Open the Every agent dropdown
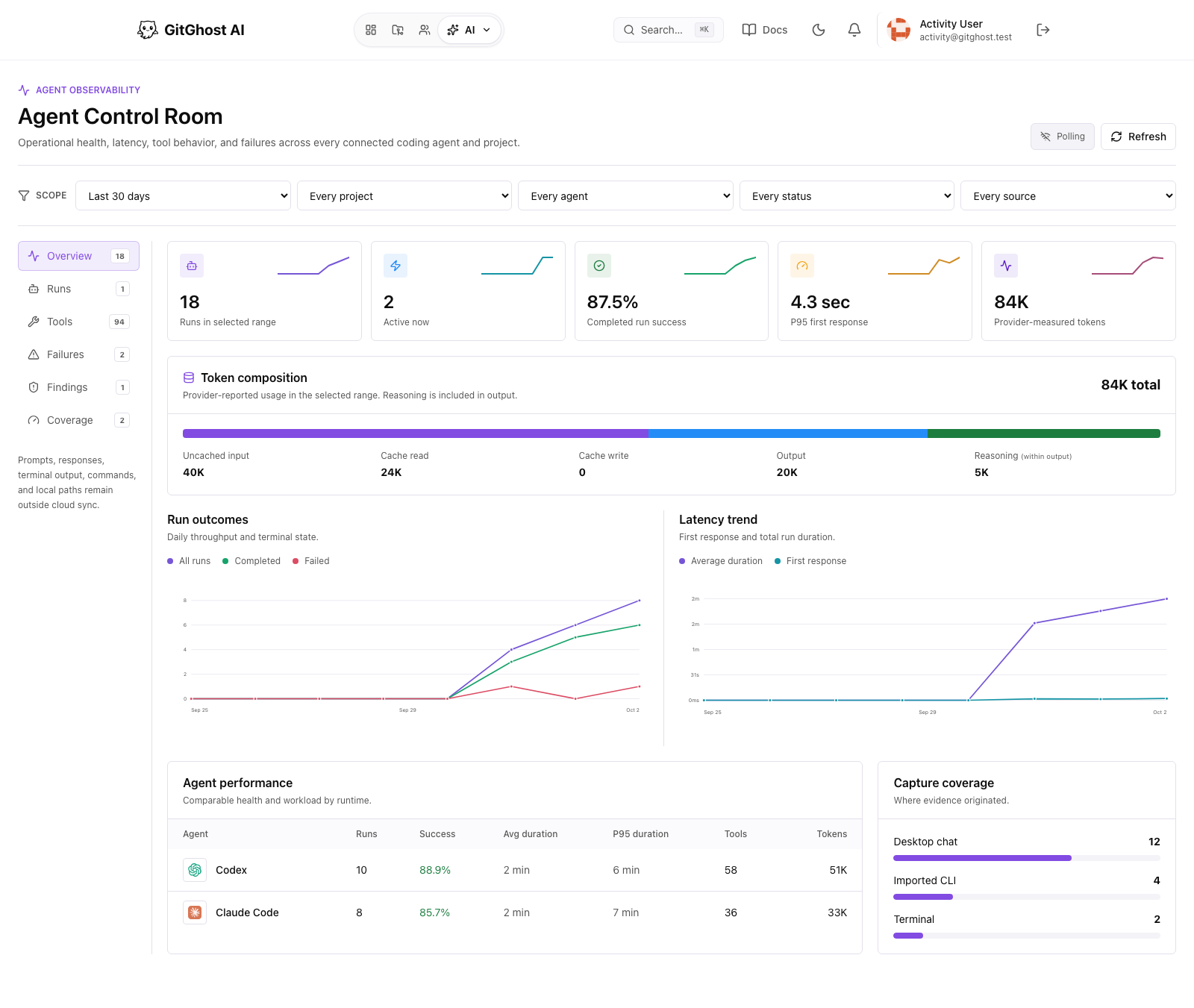The width and height of the screenshot is (1194, 1008). pyautogui.click(x=625, y=195)
